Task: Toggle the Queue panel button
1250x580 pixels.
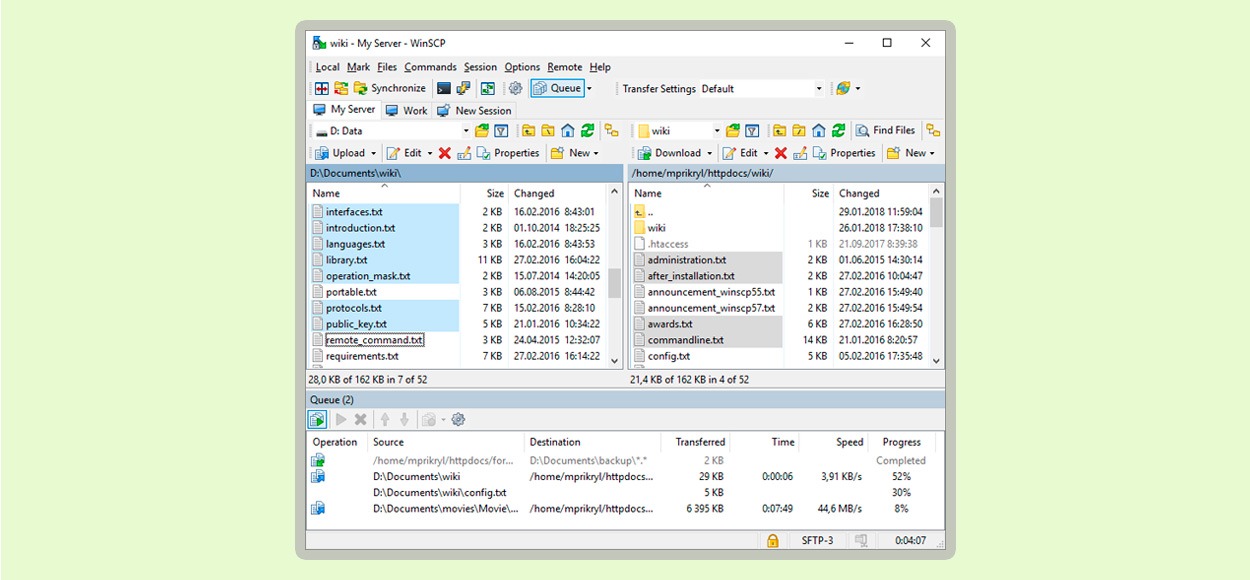Action: [557, 88]
